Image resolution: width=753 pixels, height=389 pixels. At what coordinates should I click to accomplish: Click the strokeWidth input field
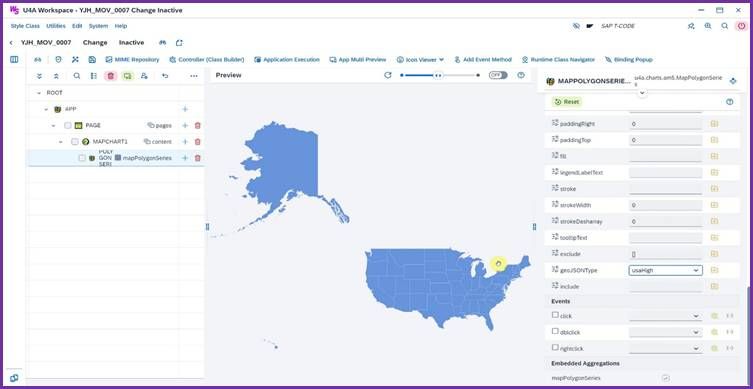666,205
